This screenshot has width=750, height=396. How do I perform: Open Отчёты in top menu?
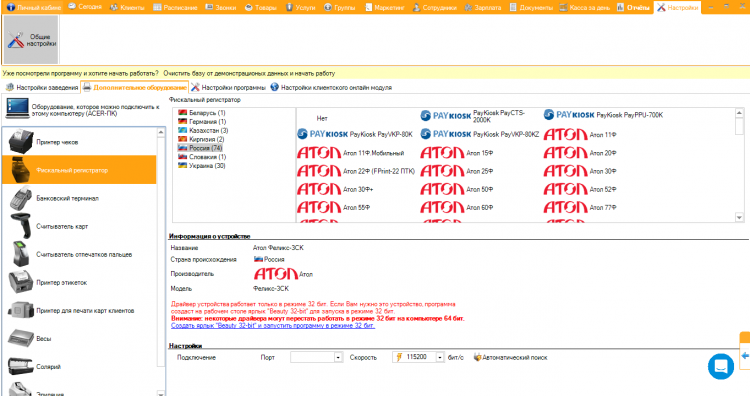(x=633, y=8)
